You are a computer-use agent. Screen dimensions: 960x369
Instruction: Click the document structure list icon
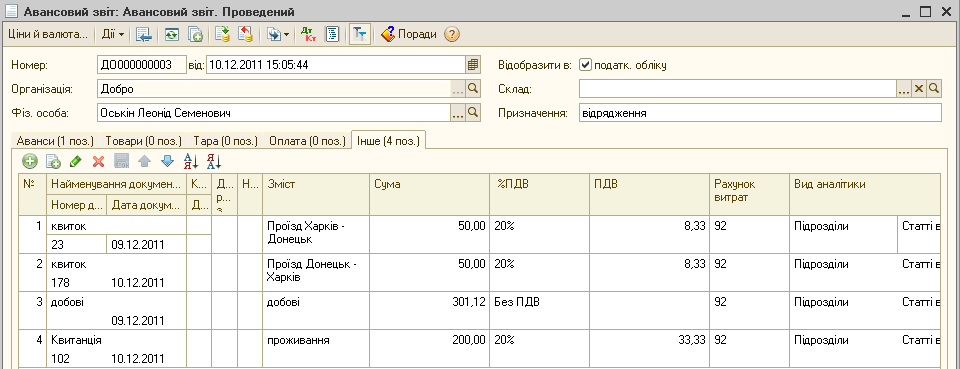click(332, 34)
